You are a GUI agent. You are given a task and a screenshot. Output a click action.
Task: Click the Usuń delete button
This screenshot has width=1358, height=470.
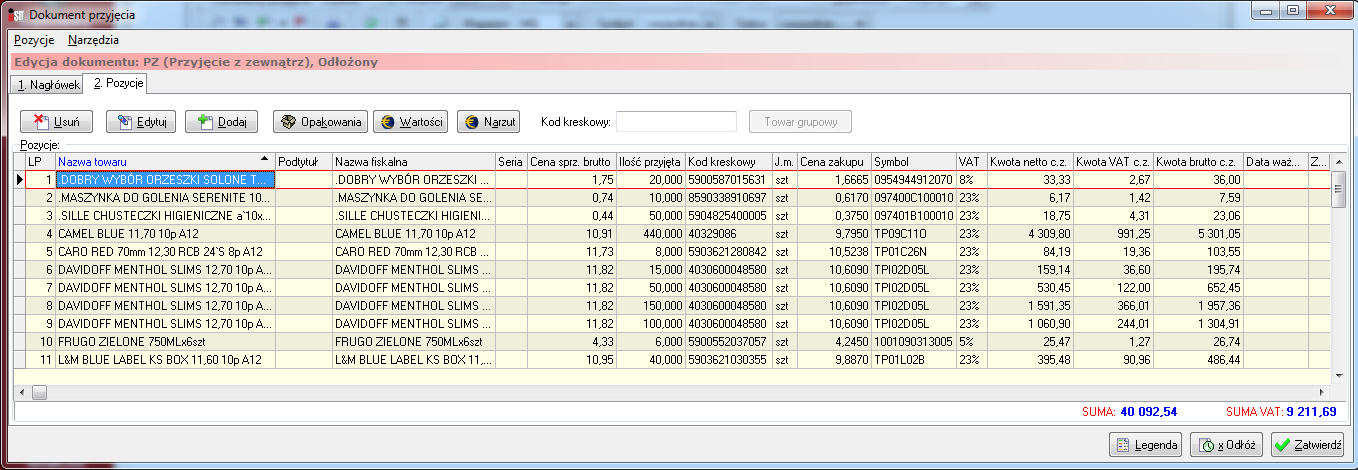point(57,122)
